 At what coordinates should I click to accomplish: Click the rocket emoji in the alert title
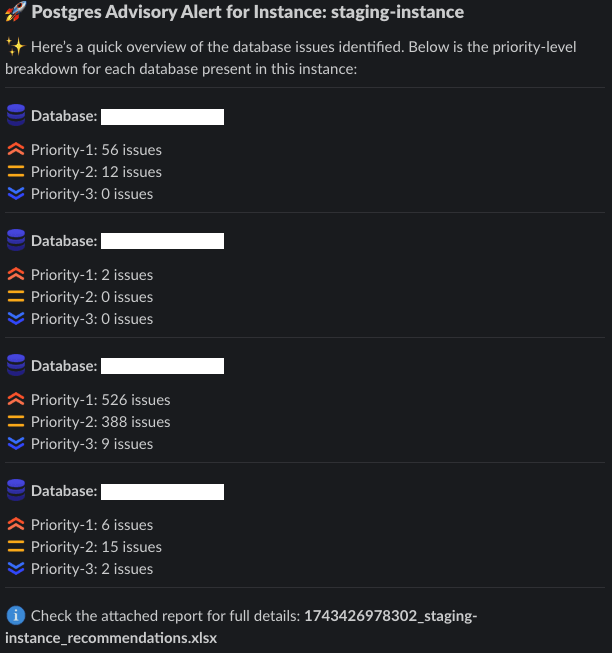point(16,12)
